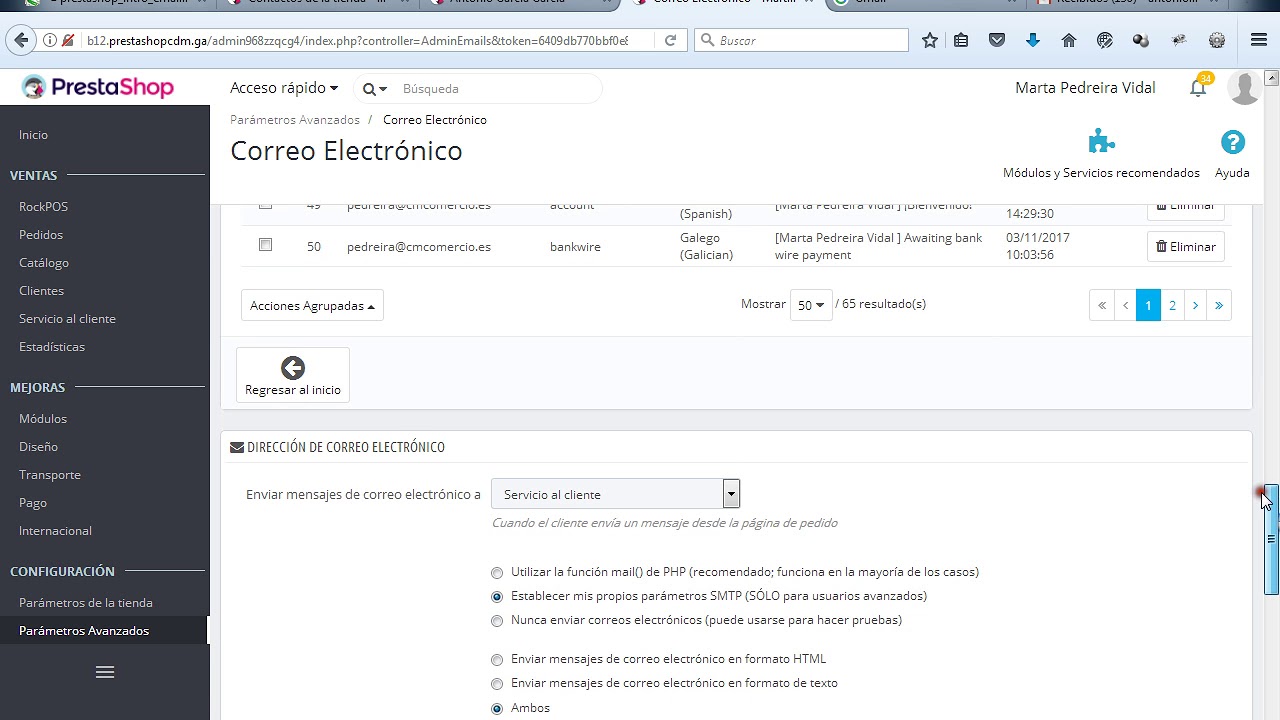The width and height of the screenshot is (1280, 720).
Task: Select results page 1
Action: click(x=1148, y=305)
